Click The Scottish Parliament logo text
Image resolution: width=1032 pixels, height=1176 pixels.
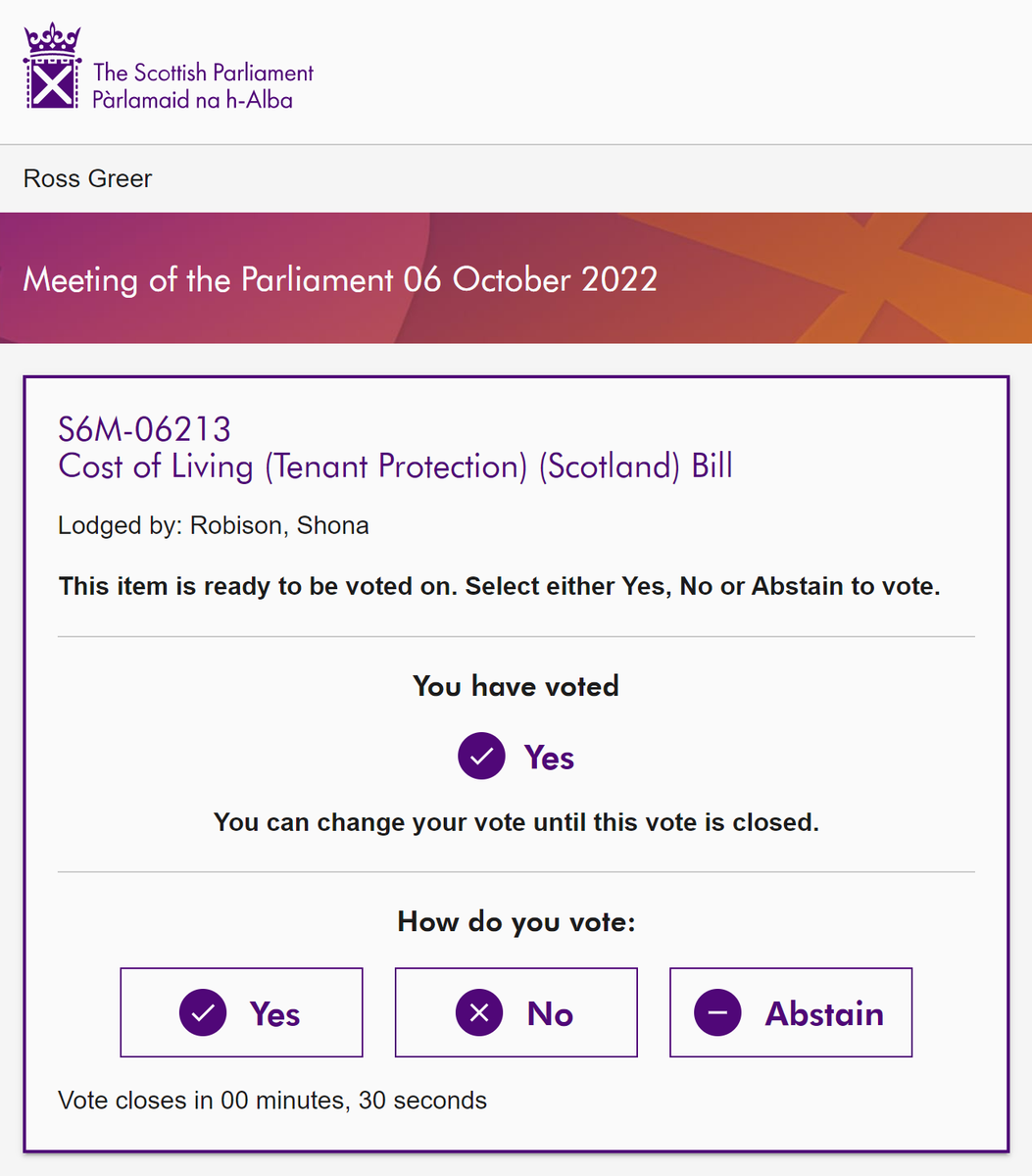pyautogui.click(x=203, y=73)
